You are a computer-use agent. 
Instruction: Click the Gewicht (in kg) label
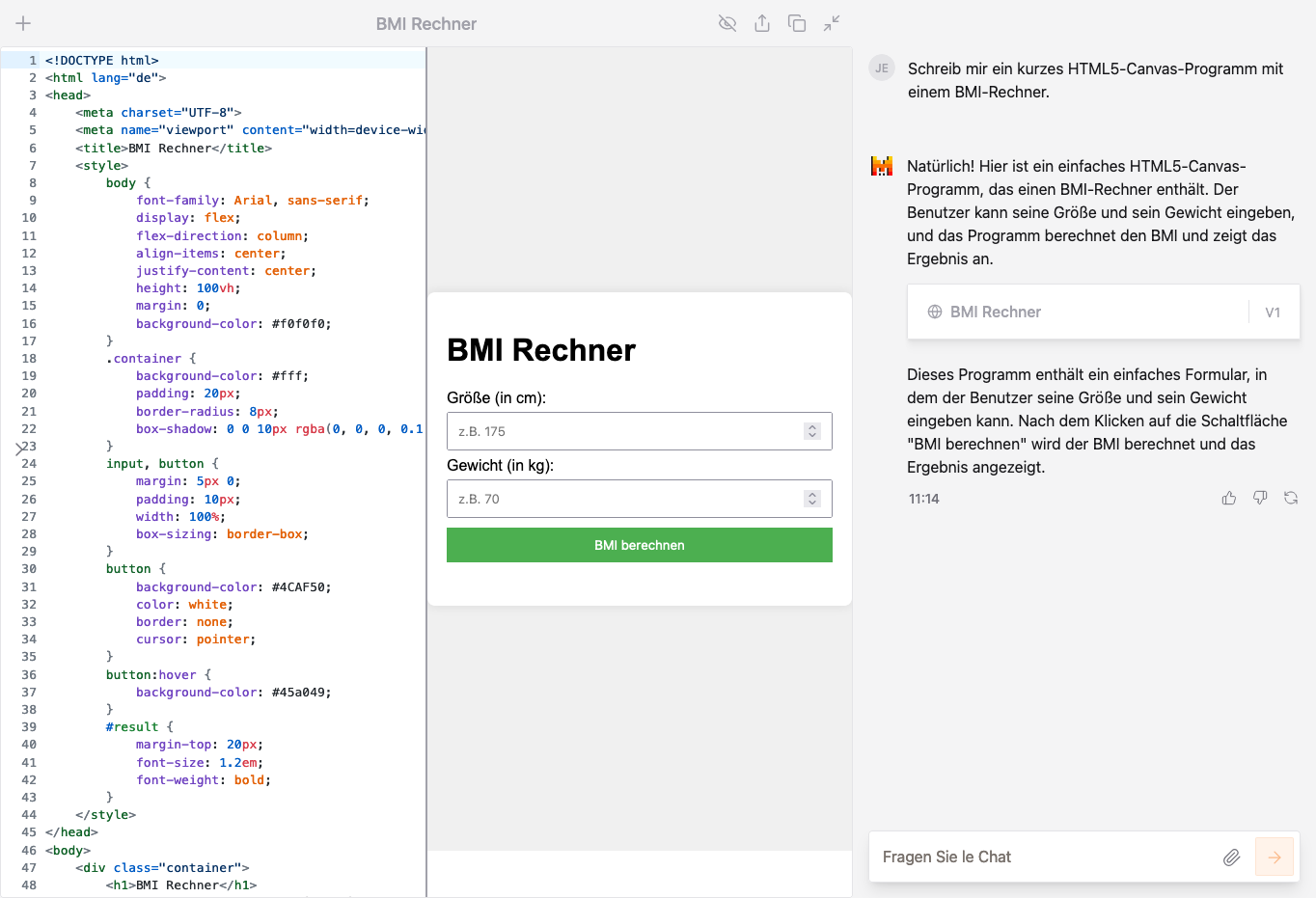tap(500, 465)
